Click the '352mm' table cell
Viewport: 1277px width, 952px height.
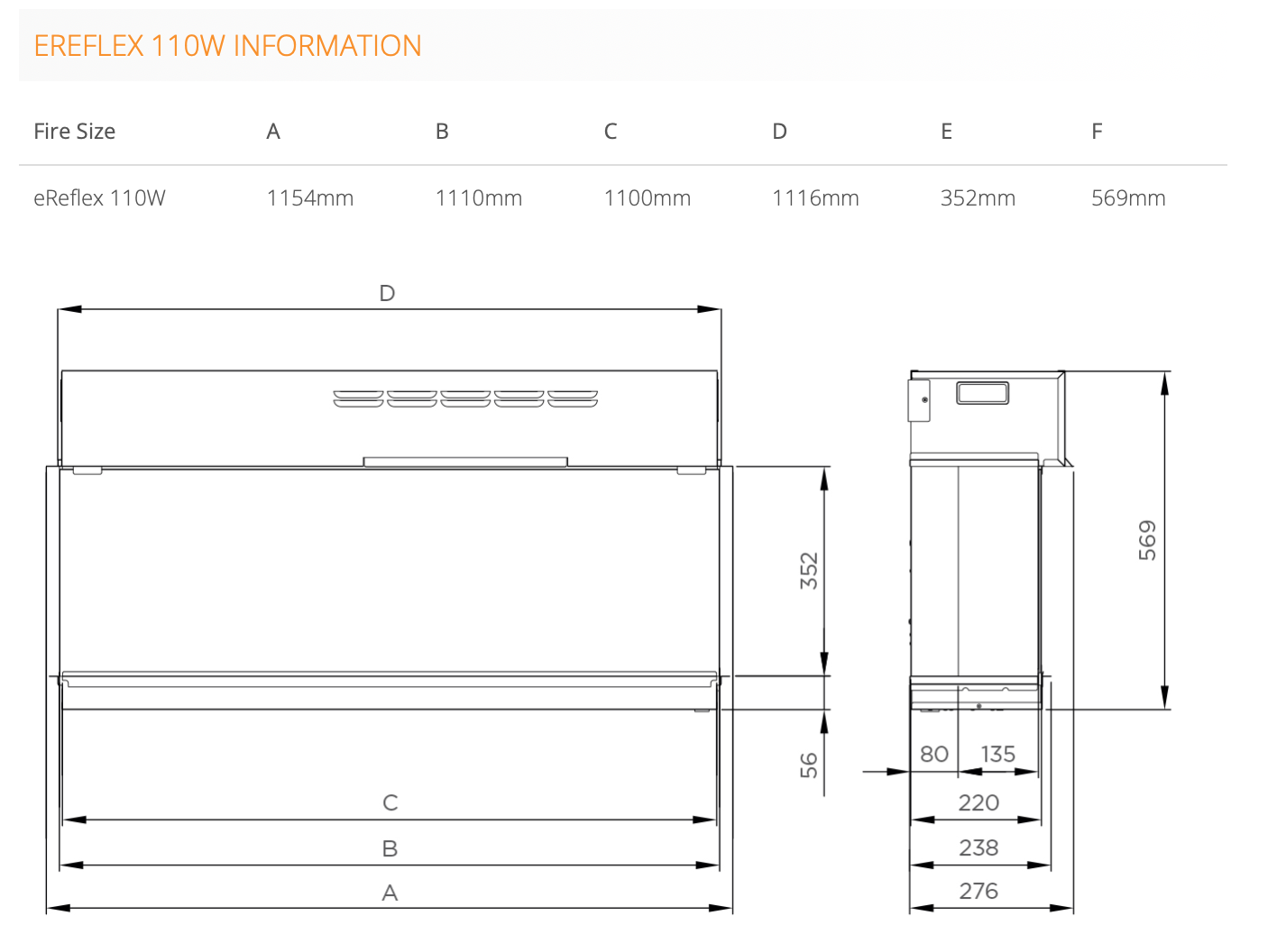(978, 198)
